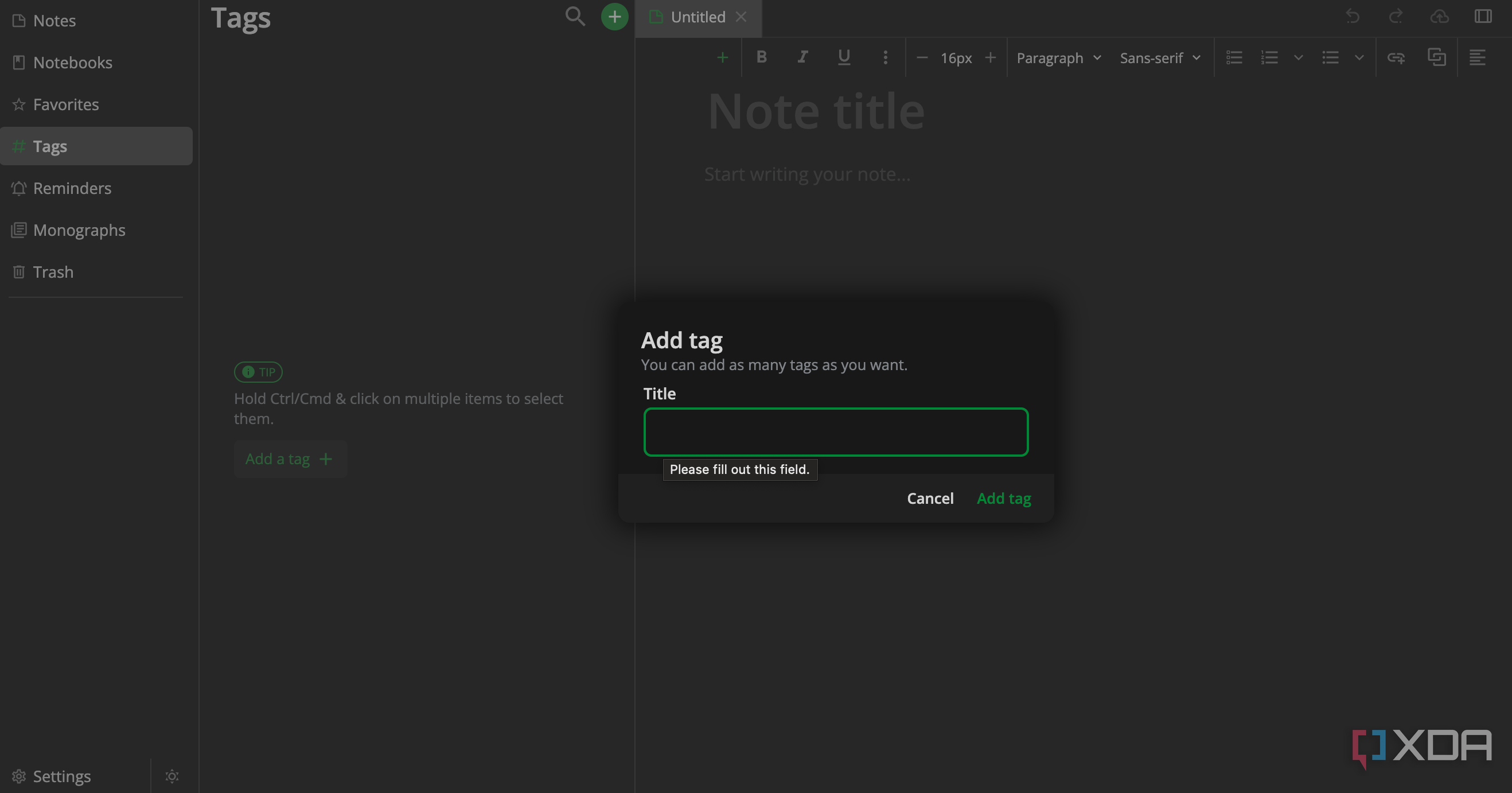Open Notebooks in the sidebar
Viewport: 1512px width, 793px height.
(x=96, y=62)
